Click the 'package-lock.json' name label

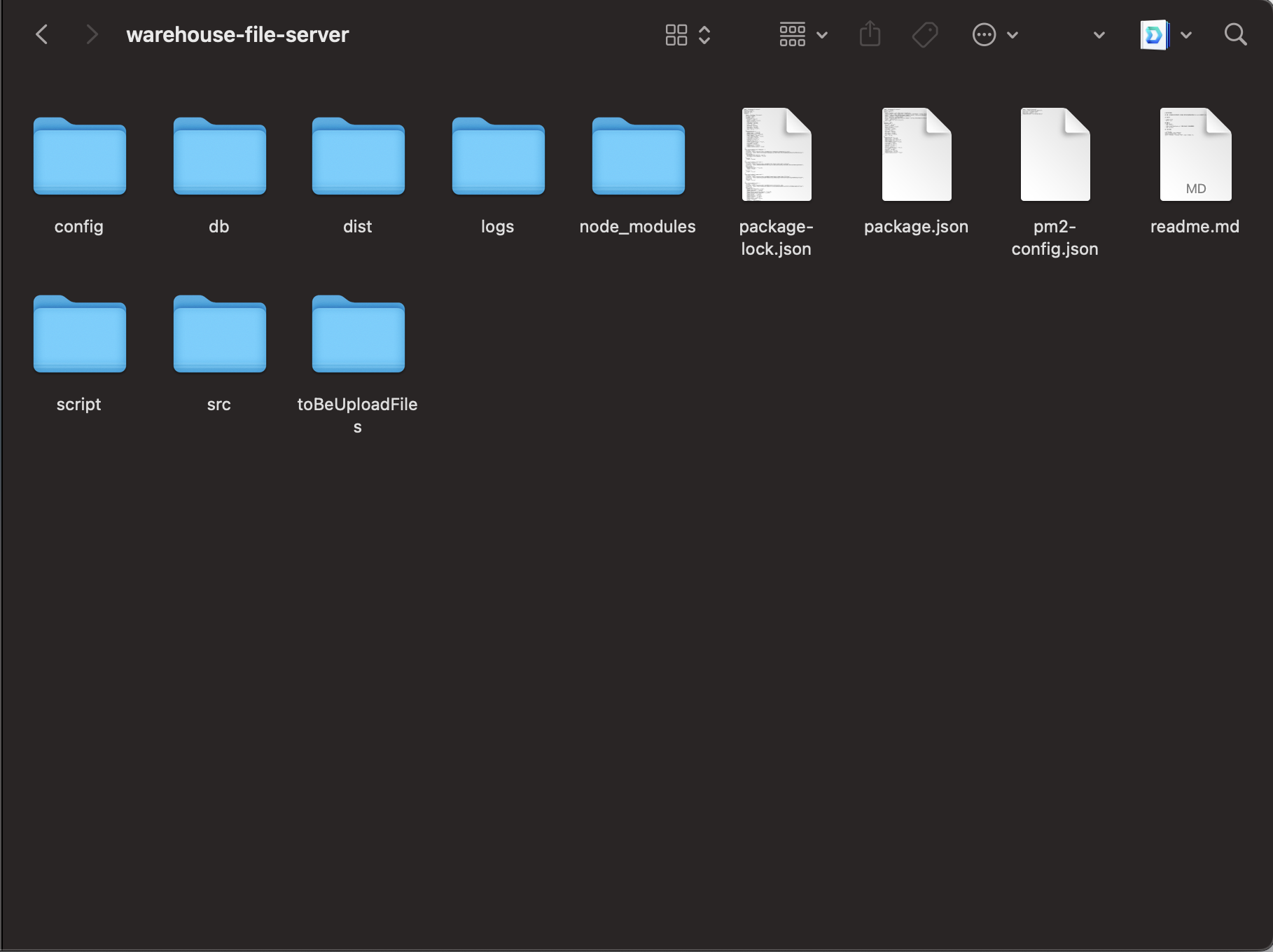[x=777, y=238]
